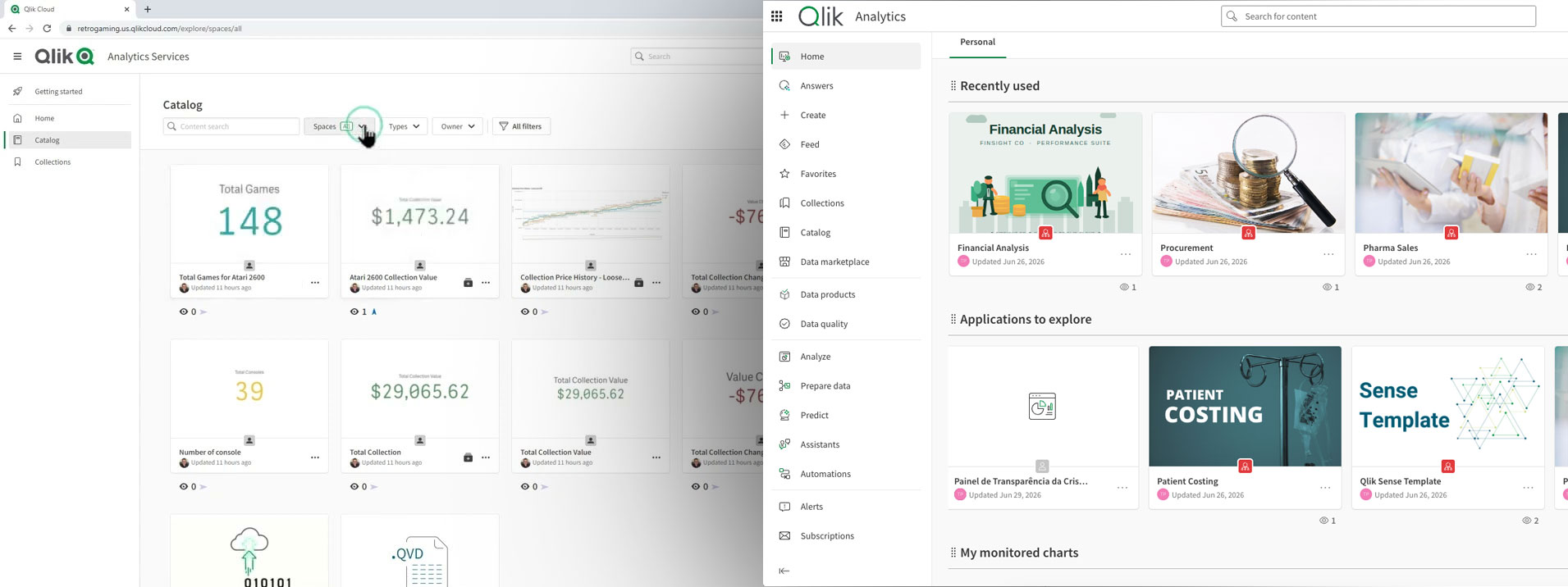Screen dimensions: 1568x587
Task: Open Total Games for Atari 2600 chart
Action: pos(249,213)
